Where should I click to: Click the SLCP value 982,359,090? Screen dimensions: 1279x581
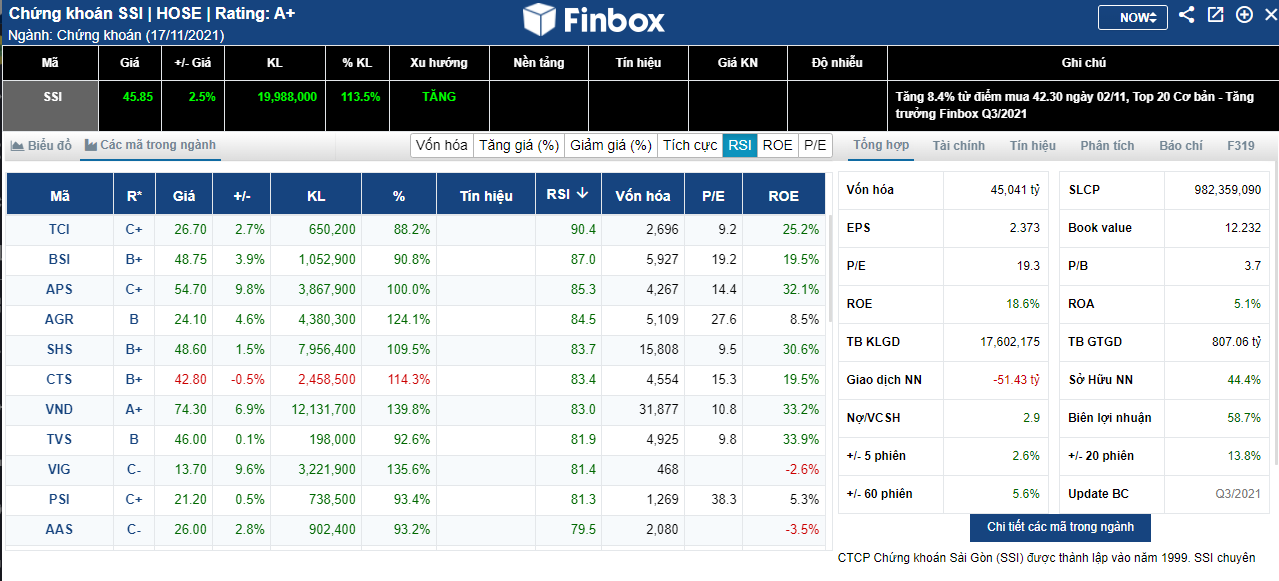click(x=1227, y=190)
